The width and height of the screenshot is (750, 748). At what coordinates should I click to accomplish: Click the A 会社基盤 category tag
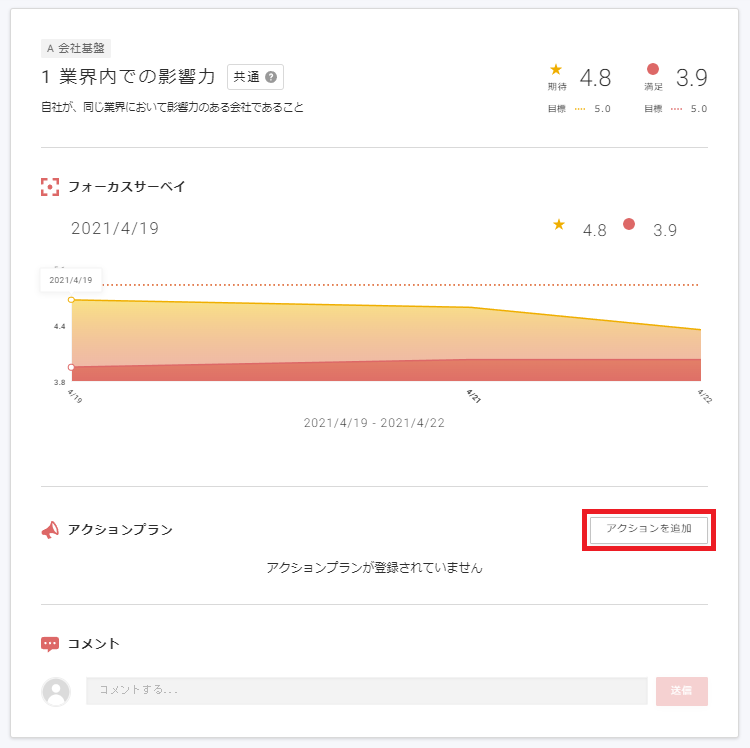coord(76,47)
